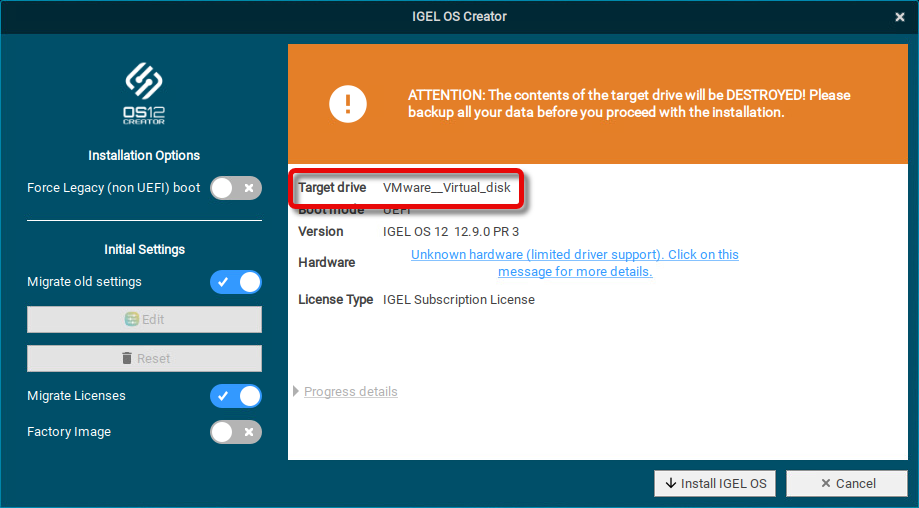Click the IGEL OS 12 12.9.0 PR 3 version text

451,231
